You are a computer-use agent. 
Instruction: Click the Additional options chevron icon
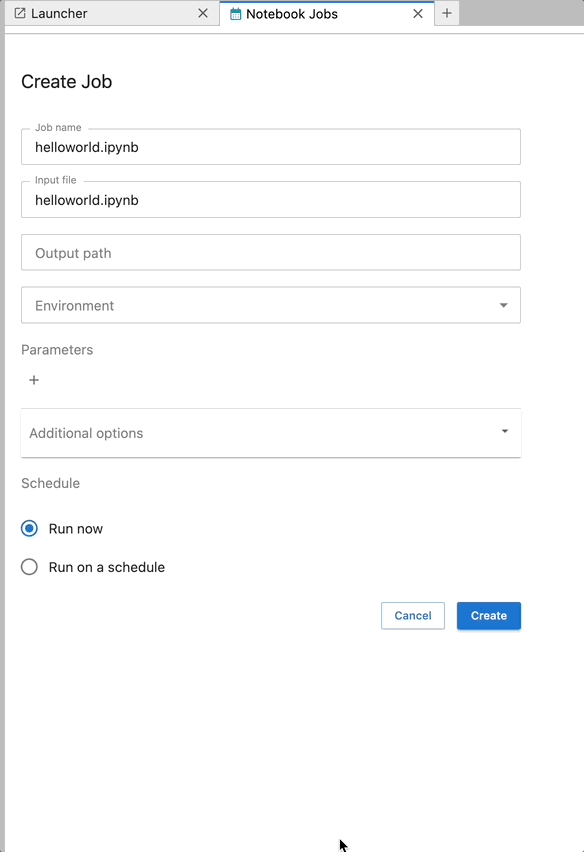point(503,432)
